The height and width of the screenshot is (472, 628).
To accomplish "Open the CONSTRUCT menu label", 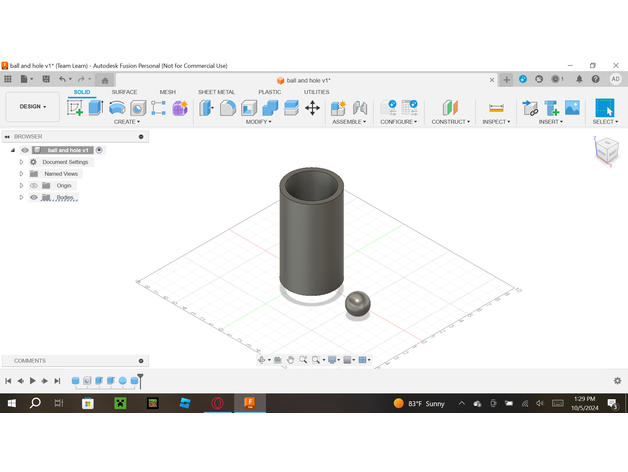I will coord(450,122).
